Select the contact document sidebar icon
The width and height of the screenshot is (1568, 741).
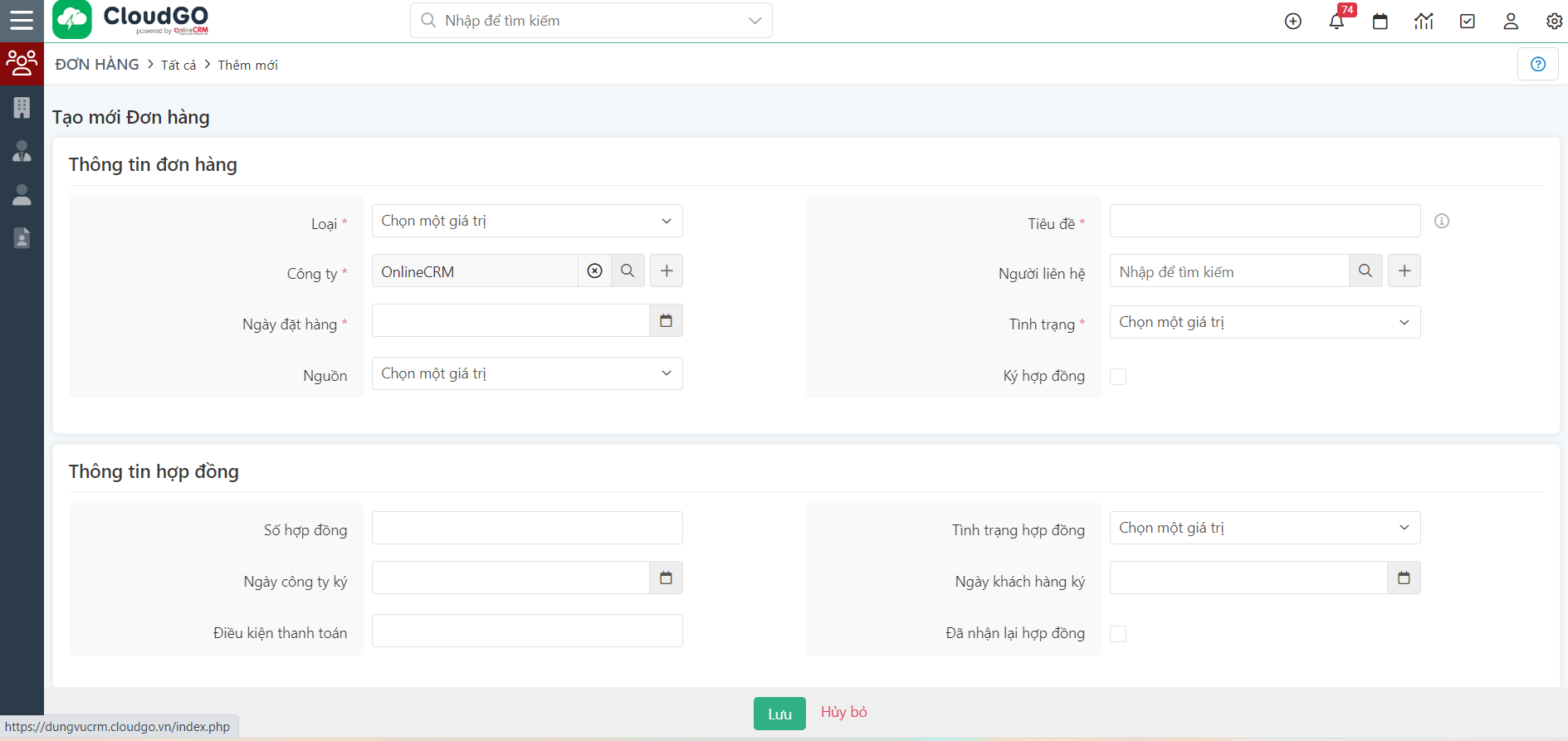tap(22, 238)
